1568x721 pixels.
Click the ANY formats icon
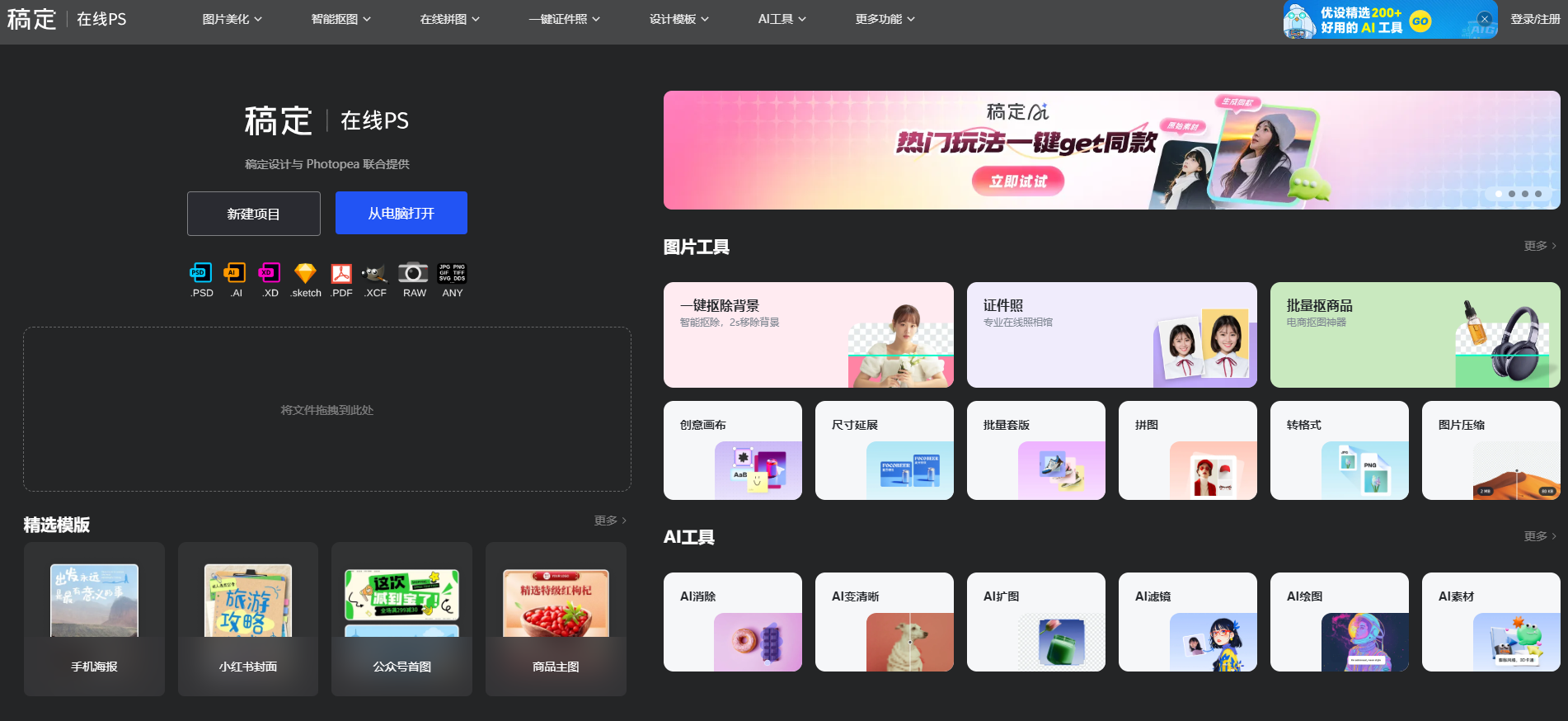click(x=452, y=273)
